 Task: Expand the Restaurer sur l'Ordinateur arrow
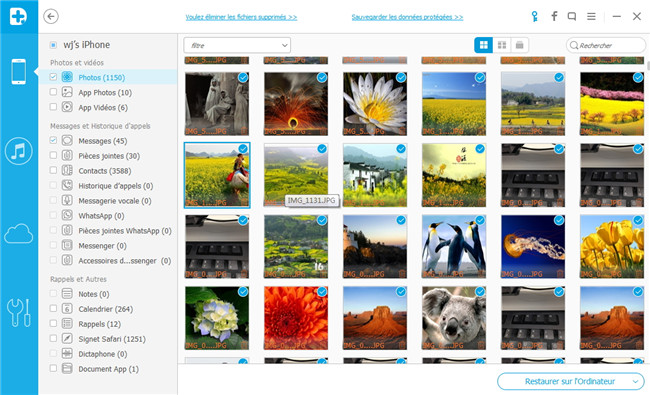(x=635, y=381)
